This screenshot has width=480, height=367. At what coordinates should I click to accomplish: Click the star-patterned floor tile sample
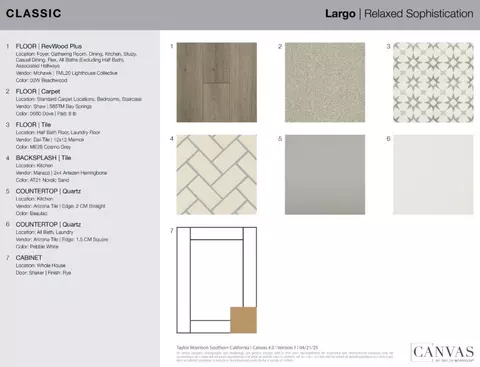click(433, 82)
